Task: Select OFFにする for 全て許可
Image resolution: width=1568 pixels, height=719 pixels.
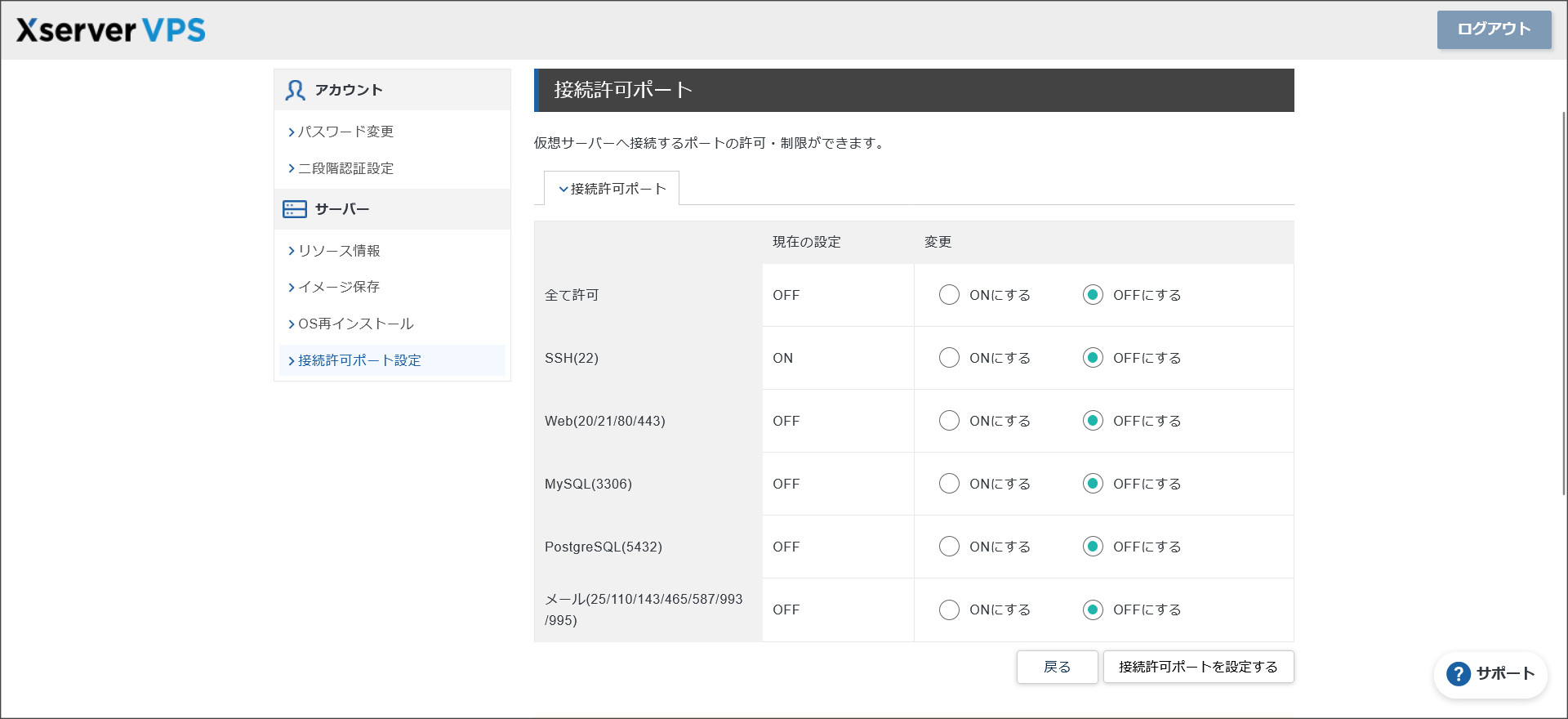Action: (x=1093, y=295)
